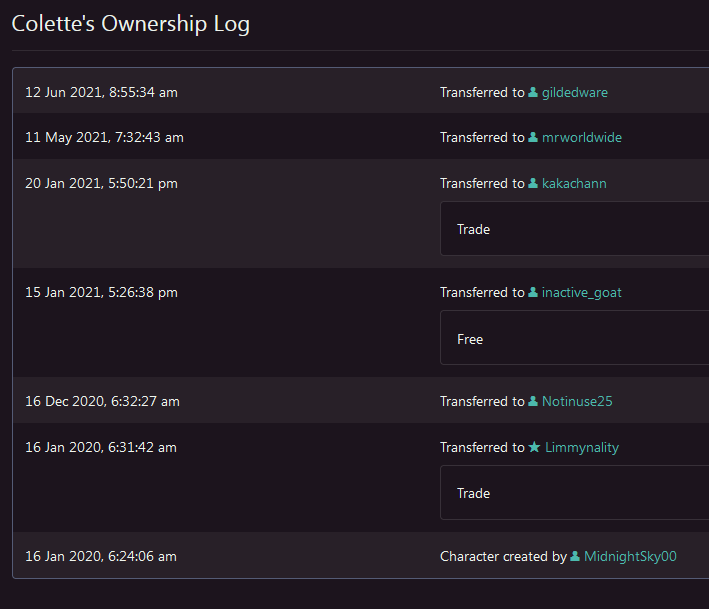Click the 16 Dec 2020 timestamp entry
The width and height of the screenshot is (709, 609).
point(102,401)
